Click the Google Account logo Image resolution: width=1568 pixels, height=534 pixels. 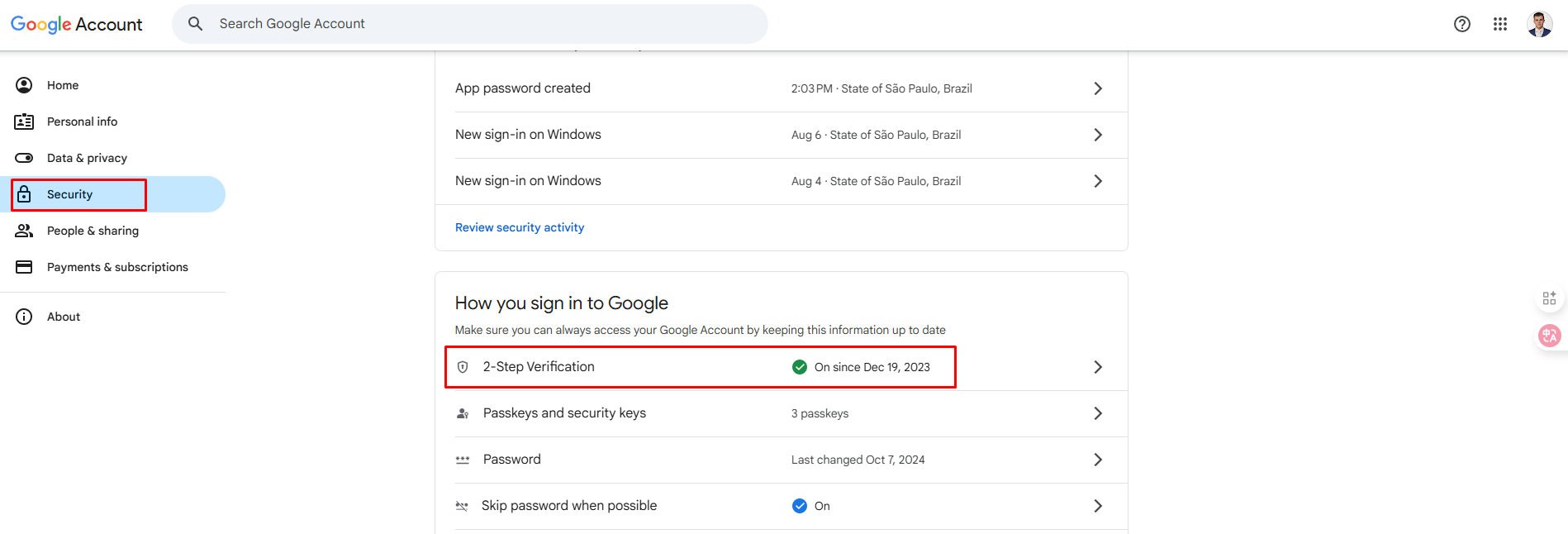click(x=76, y=24)
